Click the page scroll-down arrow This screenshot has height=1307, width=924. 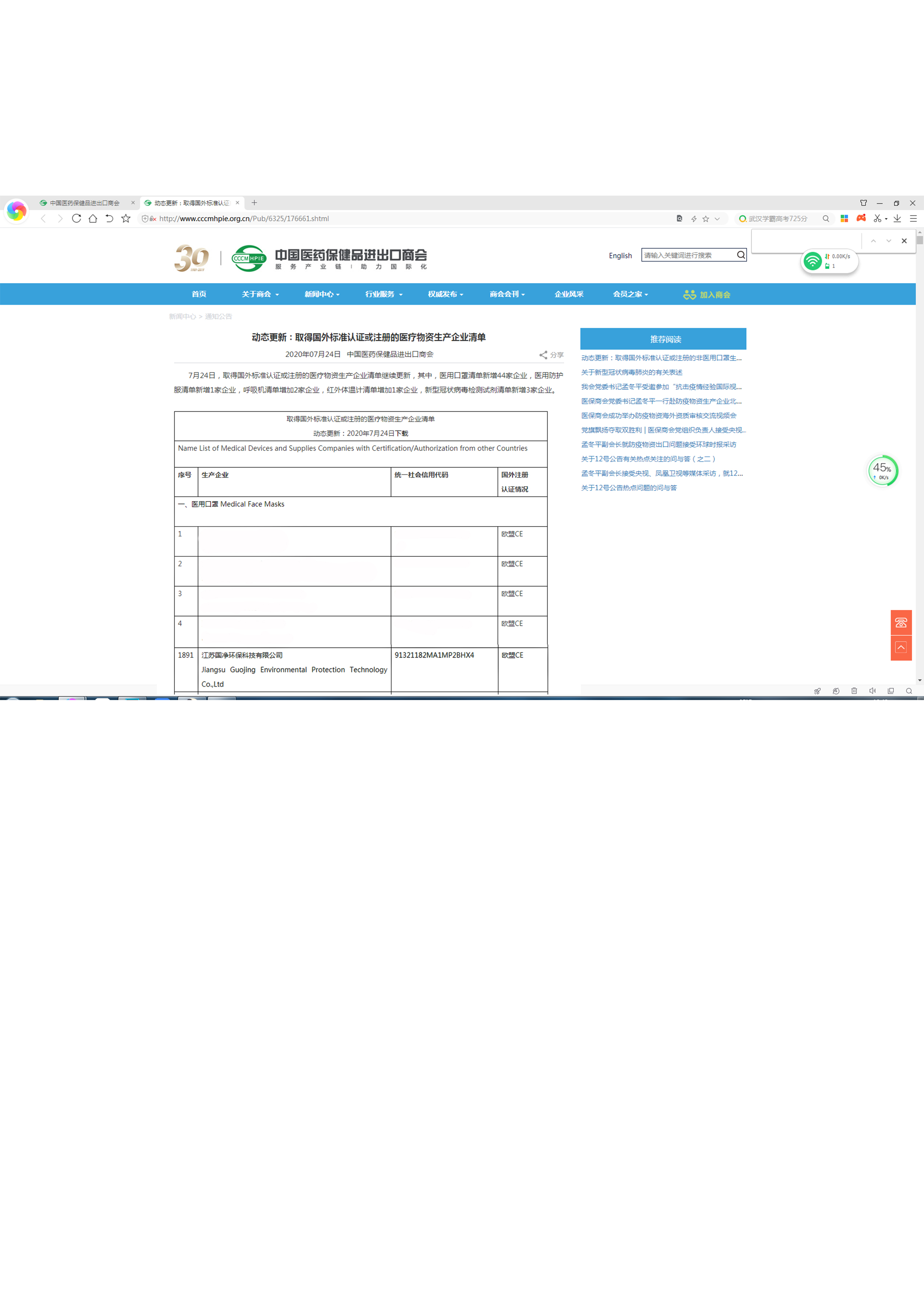[x=920, y=680]
